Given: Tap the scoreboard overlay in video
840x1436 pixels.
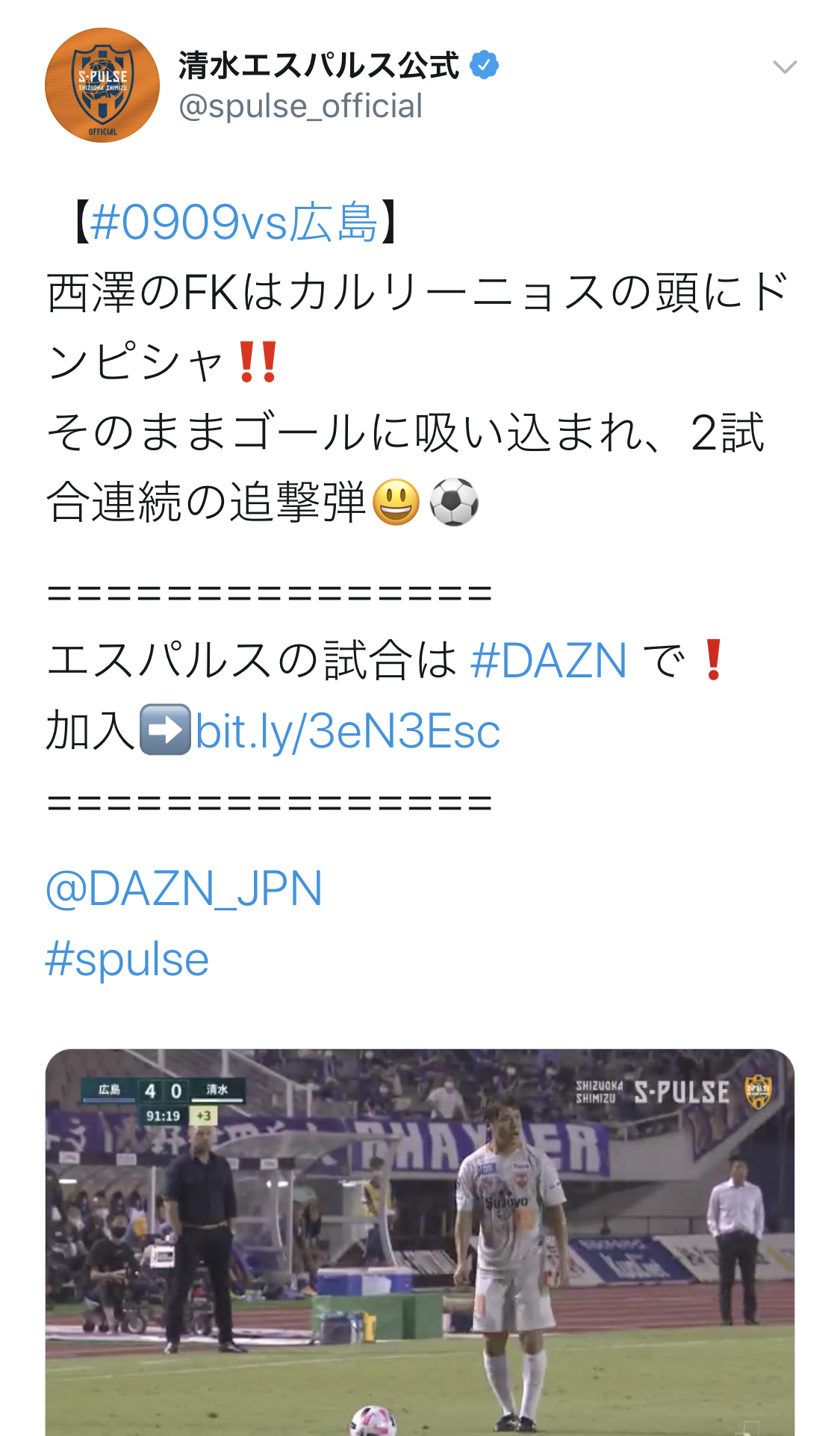Looking at the screenshot, I should click(164, 1101).
